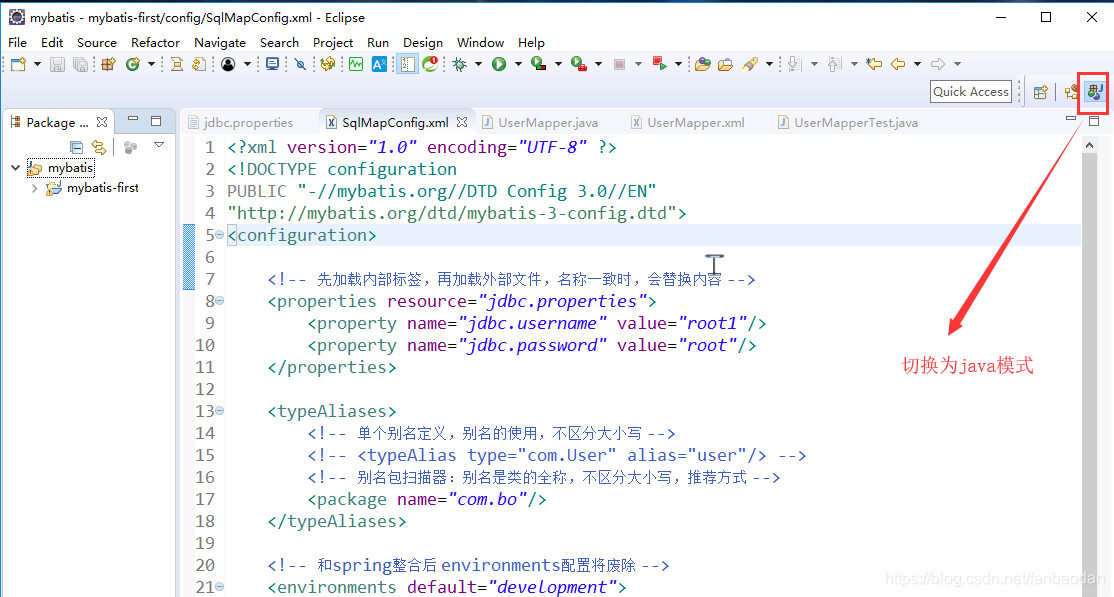
Task: Click the Open Perspective icon
Action: pos(1040,91)
